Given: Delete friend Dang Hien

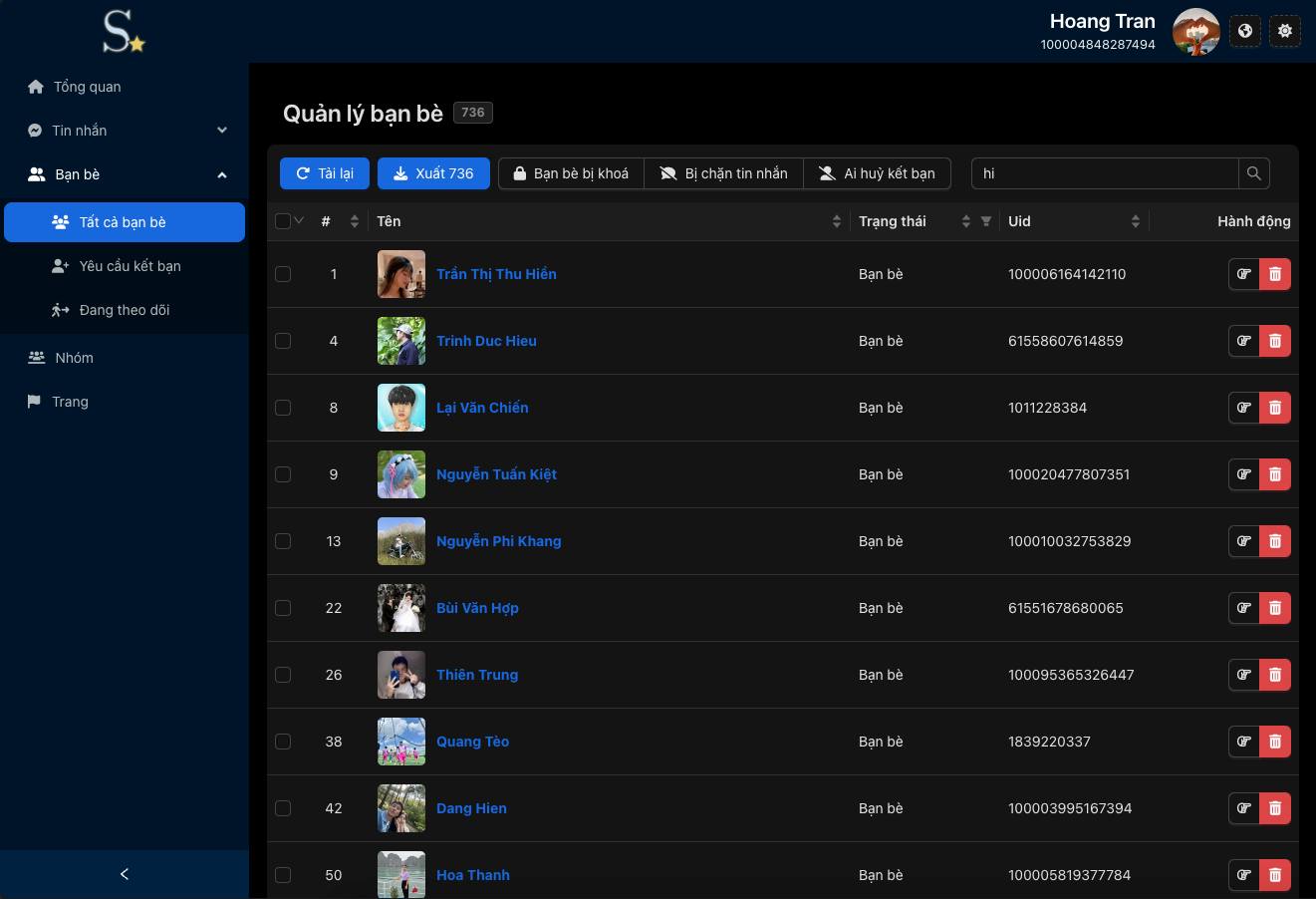Looking at the screenshot, I should pos(1275,808).
